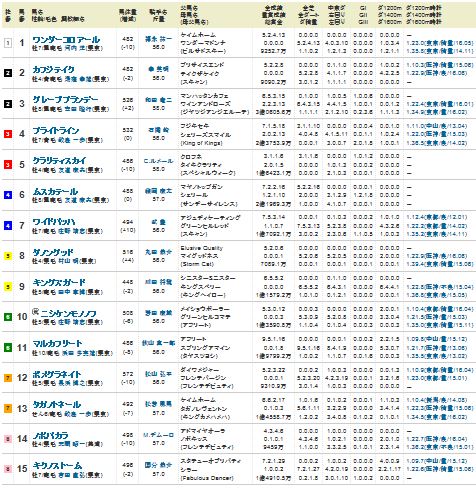Click jockey link in ワンダーコロアール row
The width and height of the screenshot is (476, 489).
158,39
